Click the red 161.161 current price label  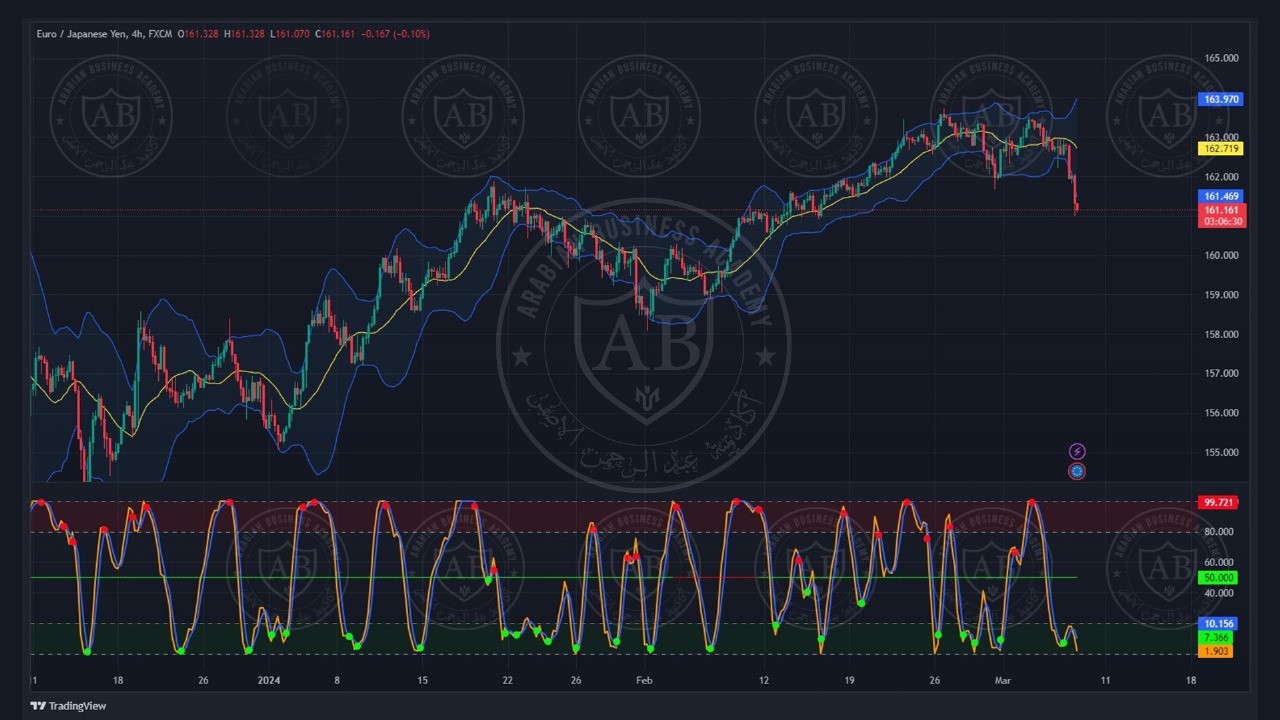pos(1220,210)
